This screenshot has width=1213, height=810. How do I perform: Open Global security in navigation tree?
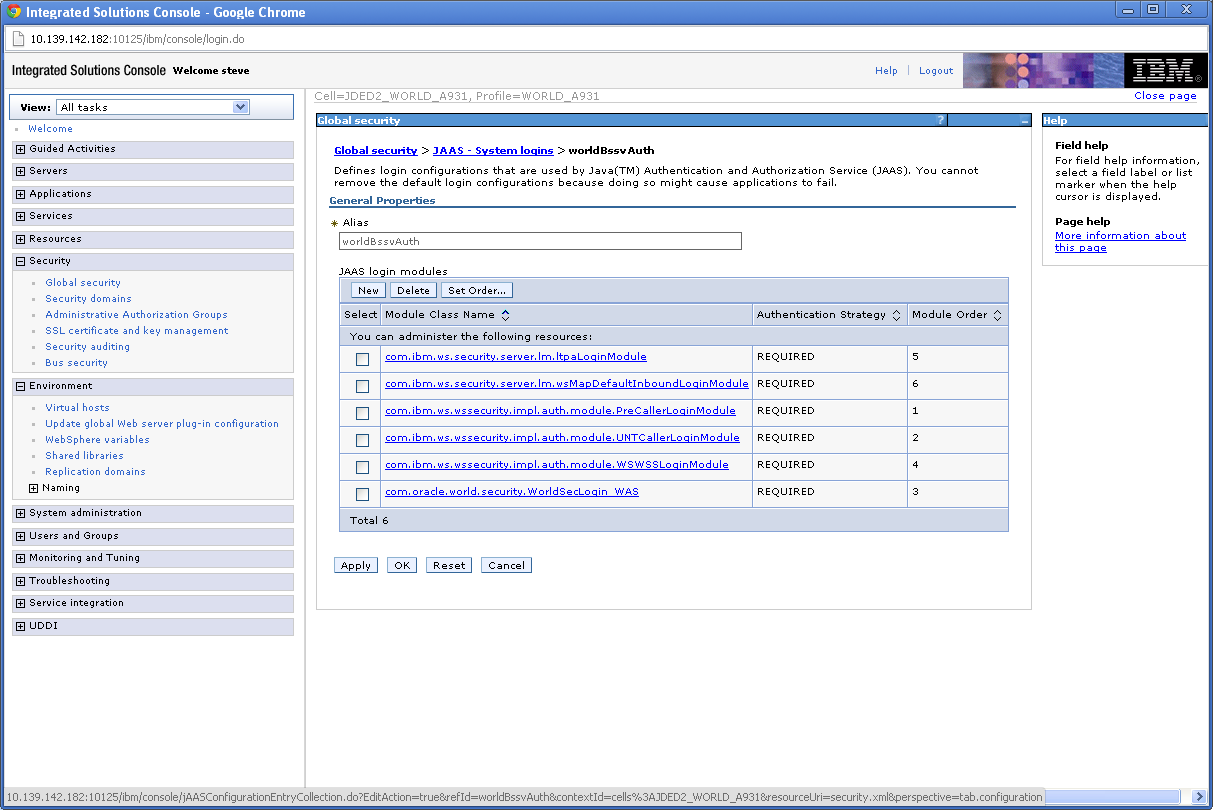(83, 283)
